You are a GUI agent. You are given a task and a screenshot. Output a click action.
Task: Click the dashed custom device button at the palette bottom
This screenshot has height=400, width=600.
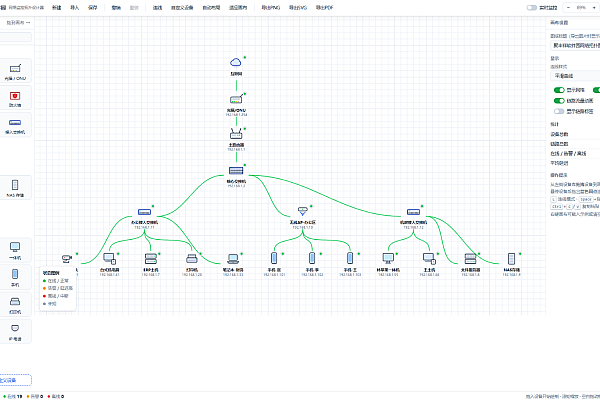coord(15,380)
